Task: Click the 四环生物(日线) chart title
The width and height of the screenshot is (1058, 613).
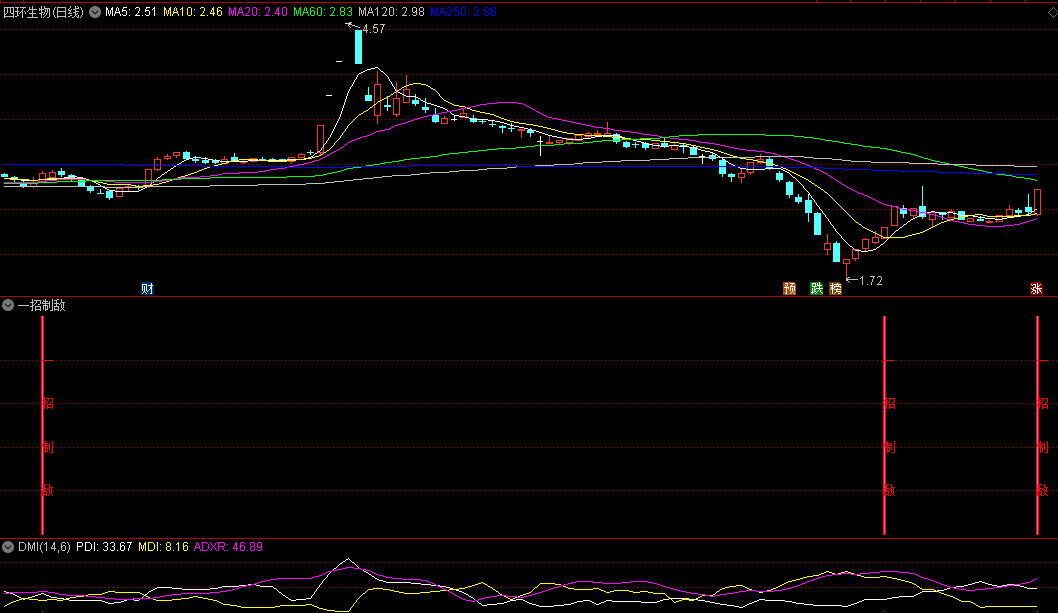Action: 44,12
